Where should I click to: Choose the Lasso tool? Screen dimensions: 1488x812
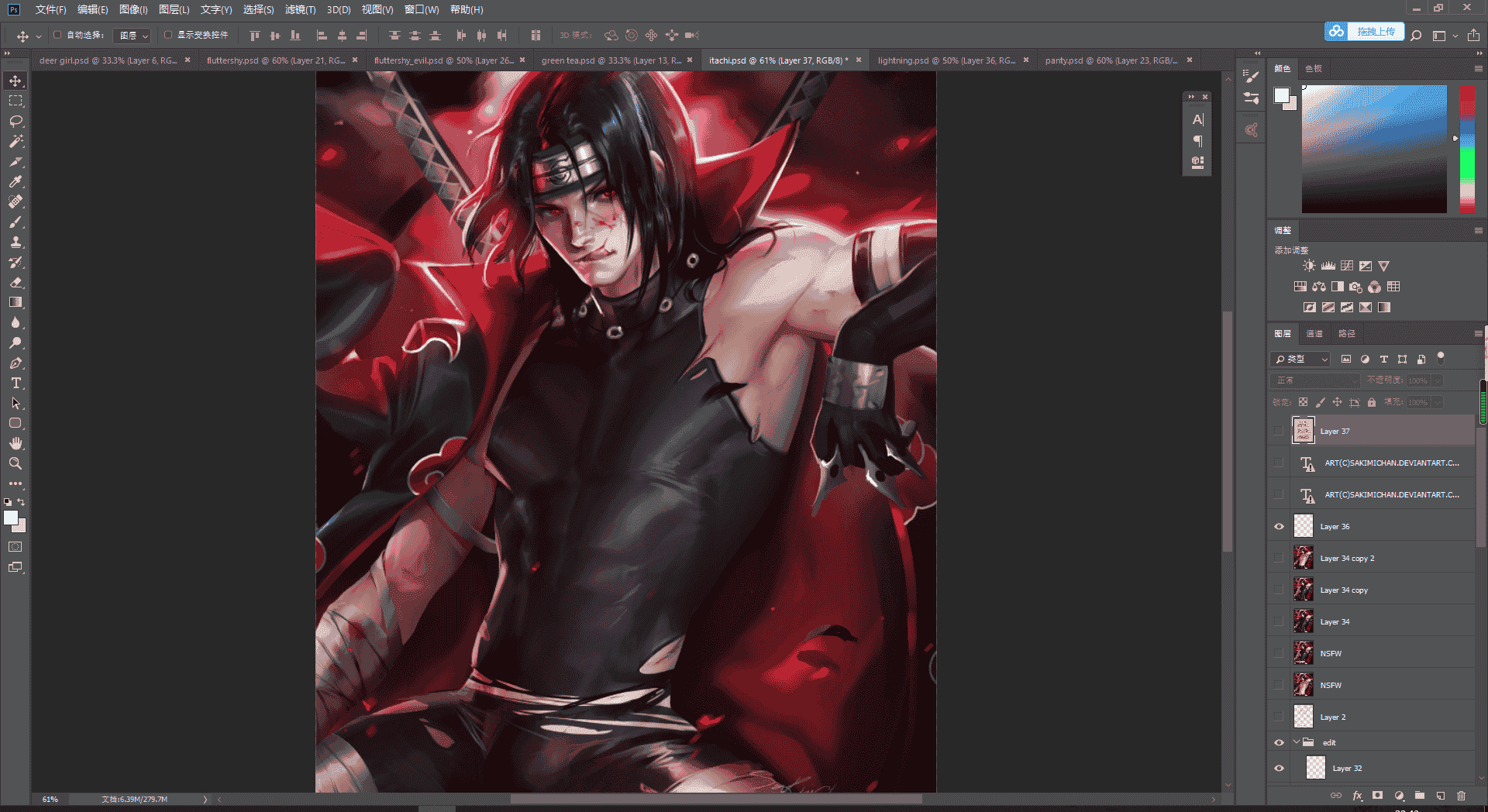(x=15, y=121)
